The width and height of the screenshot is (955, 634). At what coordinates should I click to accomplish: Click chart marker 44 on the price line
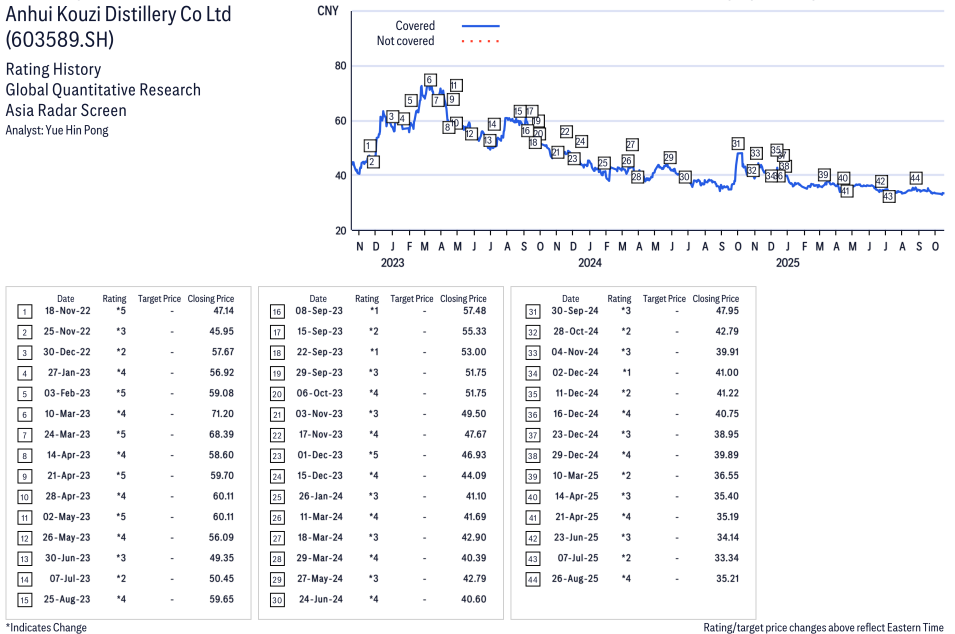[916, 178]
